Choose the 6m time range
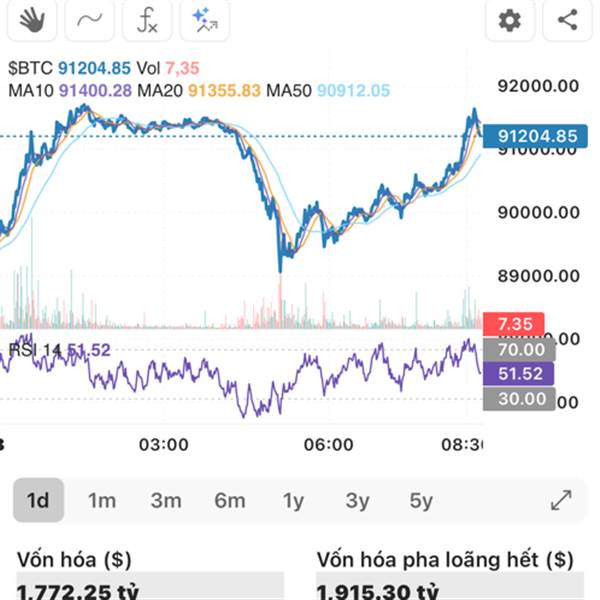 coord(230,501)
